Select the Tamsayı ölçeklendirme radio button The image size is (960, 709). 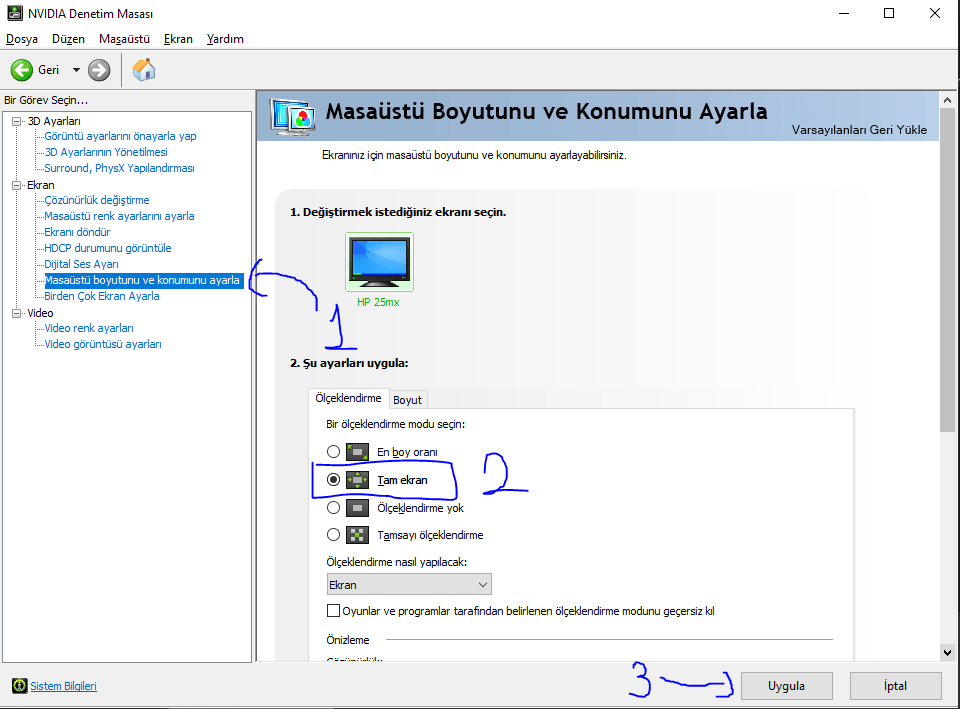333,535
